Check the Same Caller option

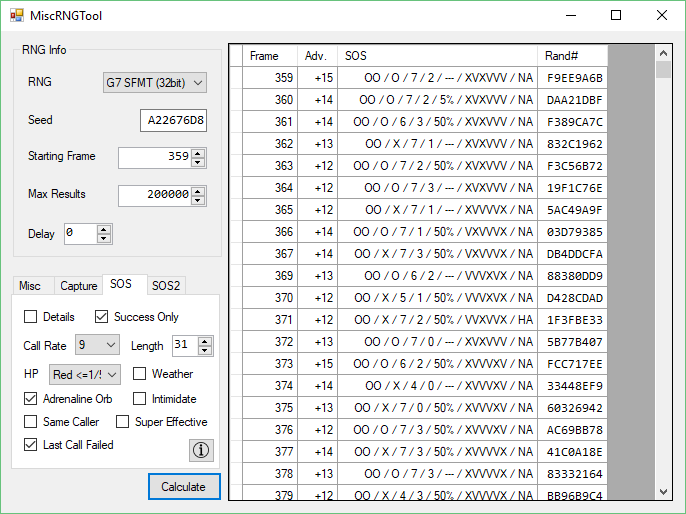coord(31,422)
